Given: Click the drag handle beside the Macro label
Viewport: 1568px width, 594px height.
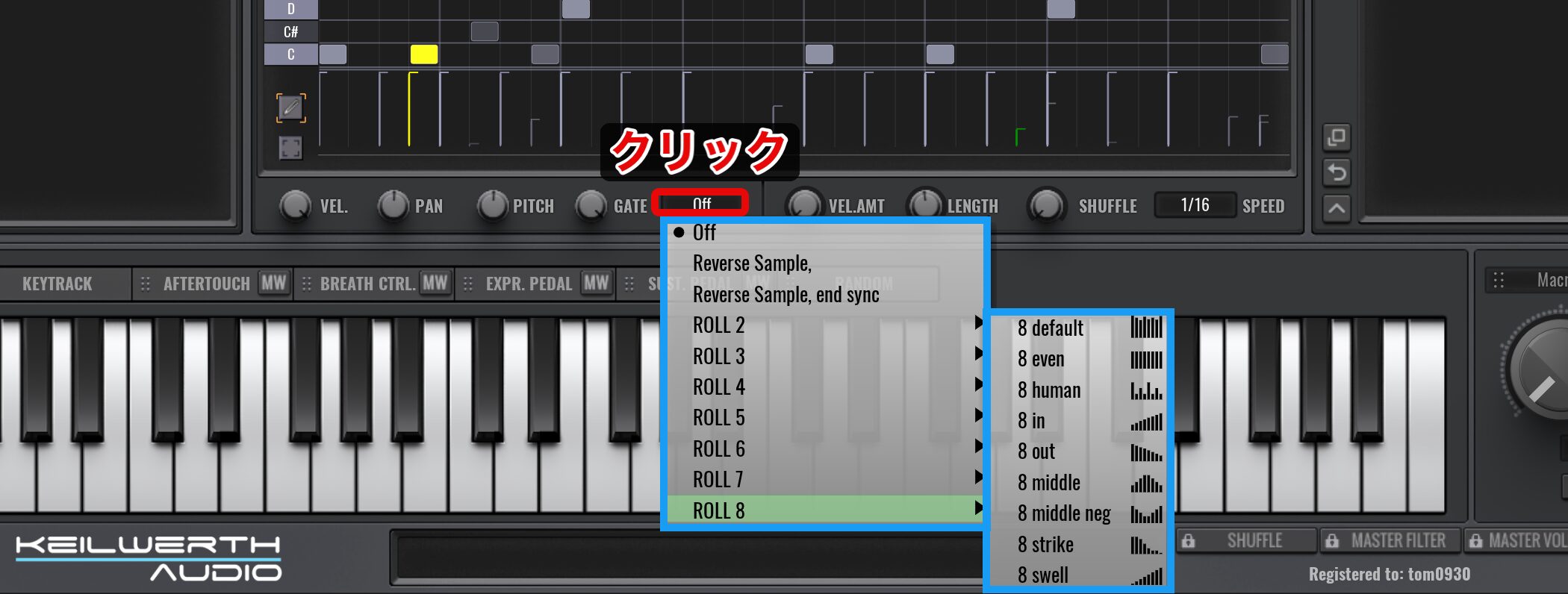Looking at the screenshot, I should point(1499,280).
